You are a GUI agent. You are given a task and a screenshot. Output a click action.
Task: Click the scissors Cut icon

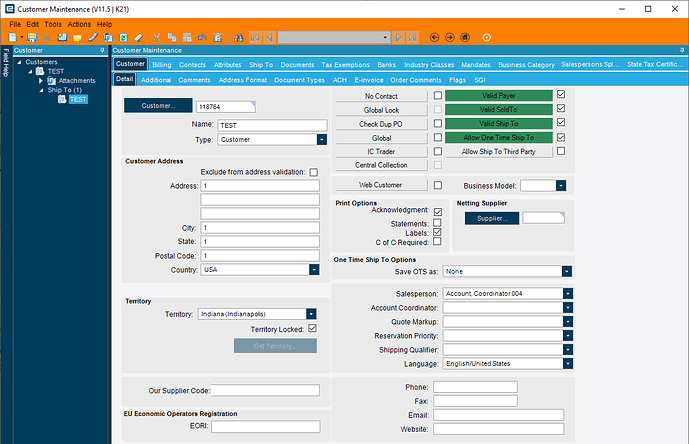(156, 37)
